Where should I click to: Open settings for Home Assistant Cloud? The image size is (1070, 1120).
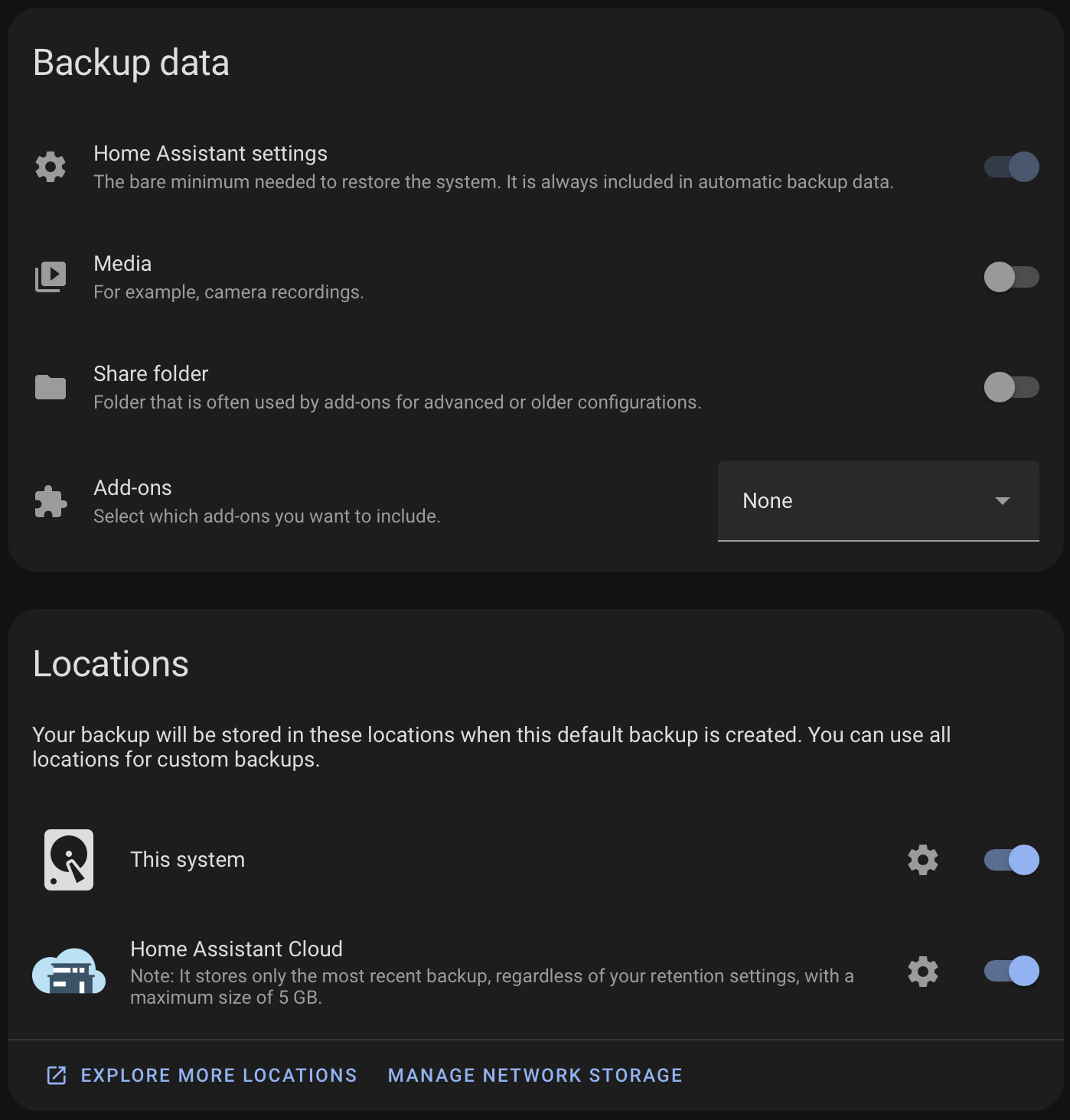click(922, 972)
